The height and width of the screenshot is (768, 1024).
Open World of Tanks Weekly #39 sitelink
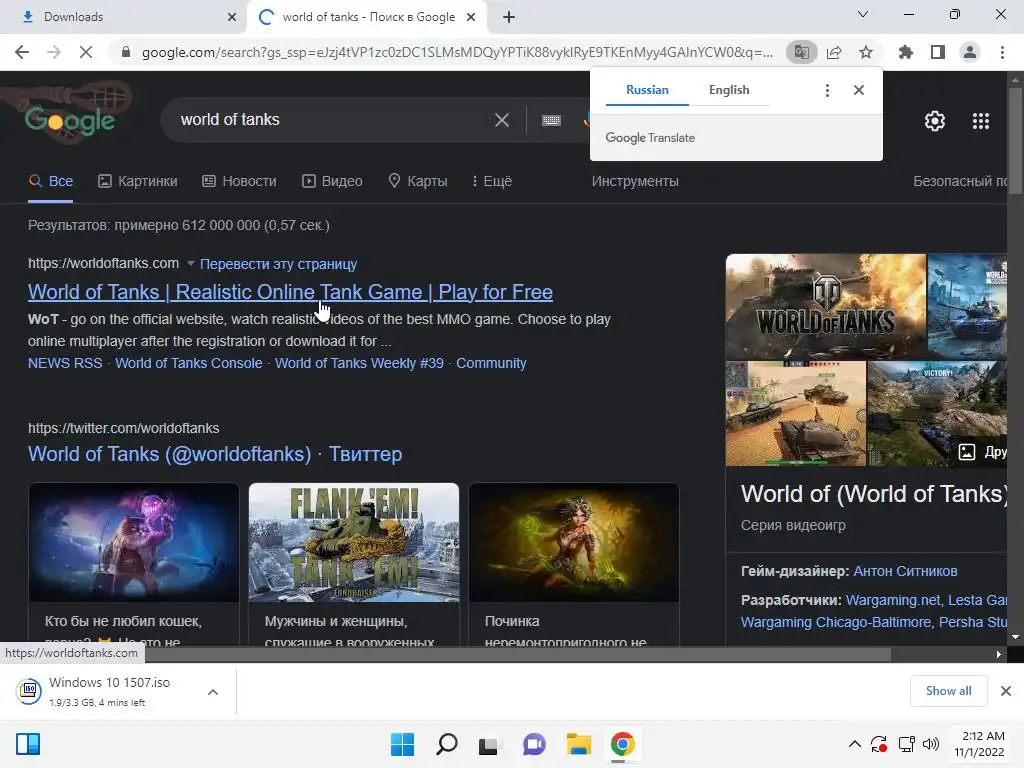[359, 363]
